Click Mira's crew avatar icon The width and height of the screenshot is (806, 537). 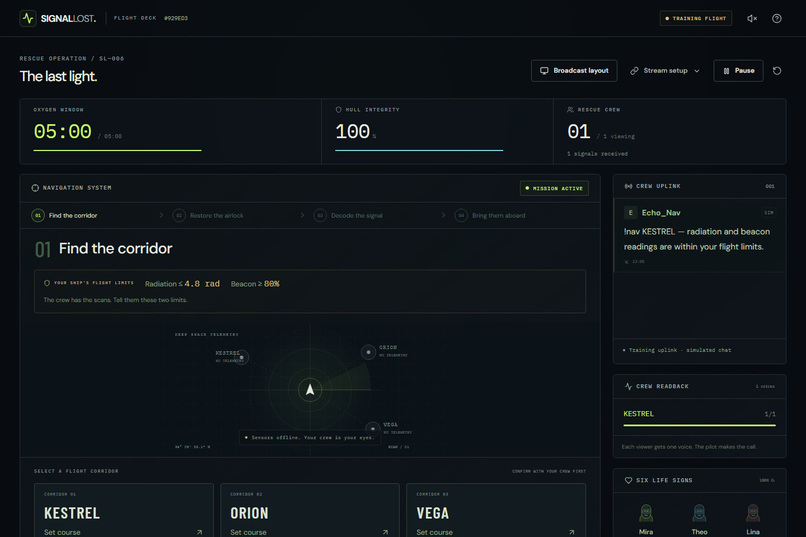pyautogui.click(x=646, y=513)
